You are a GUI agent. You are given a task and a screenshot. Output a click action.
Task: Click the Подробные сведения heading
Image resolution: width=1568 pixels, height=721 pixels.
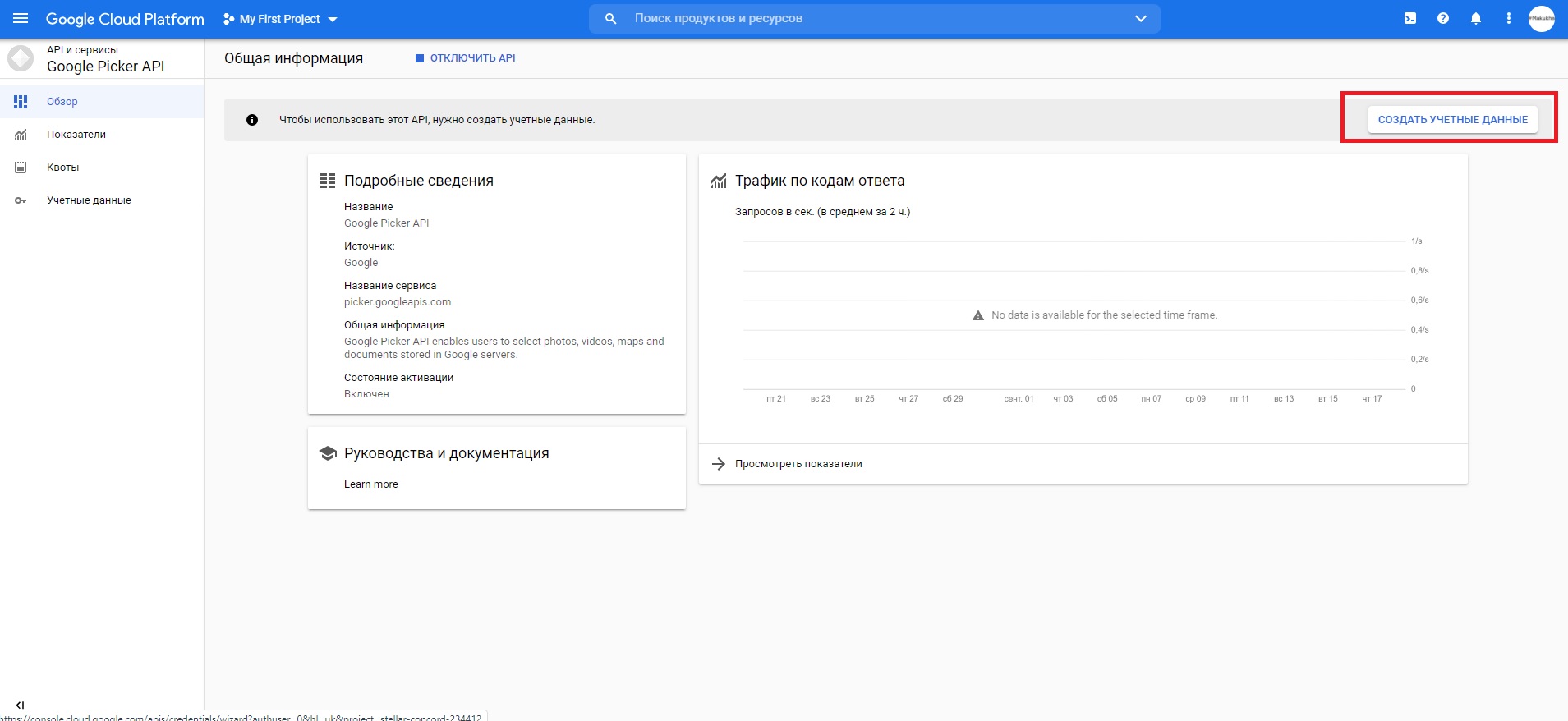[419, 181]
